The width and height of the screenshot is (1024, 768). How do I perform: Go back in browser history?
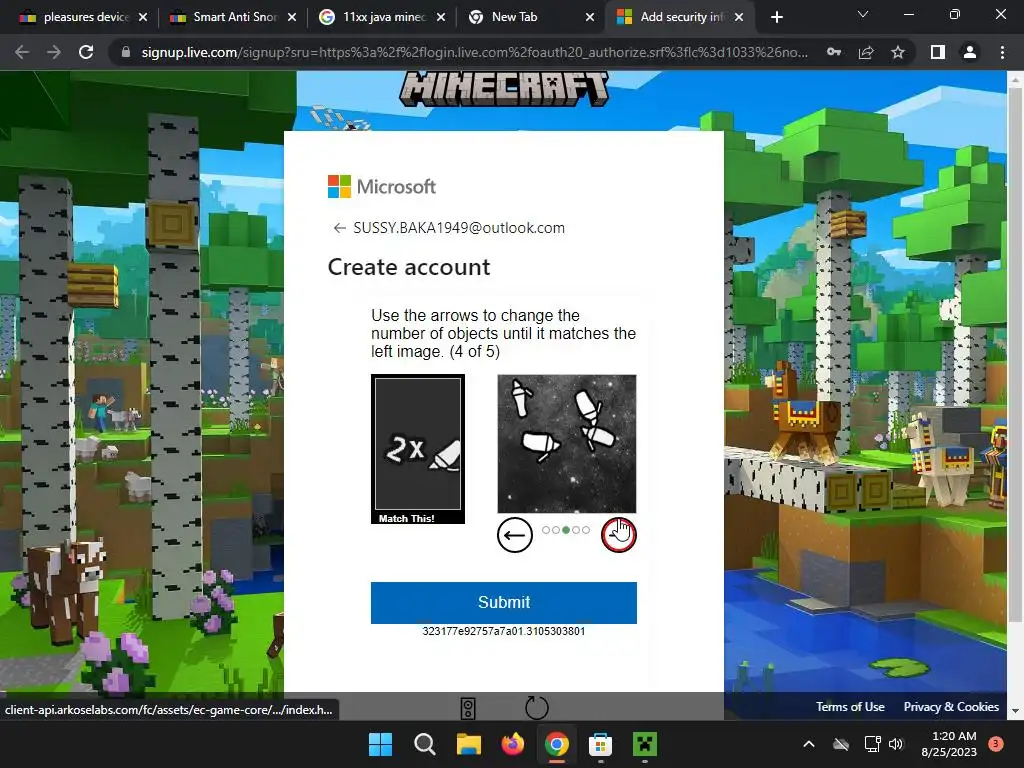[22, 52]
